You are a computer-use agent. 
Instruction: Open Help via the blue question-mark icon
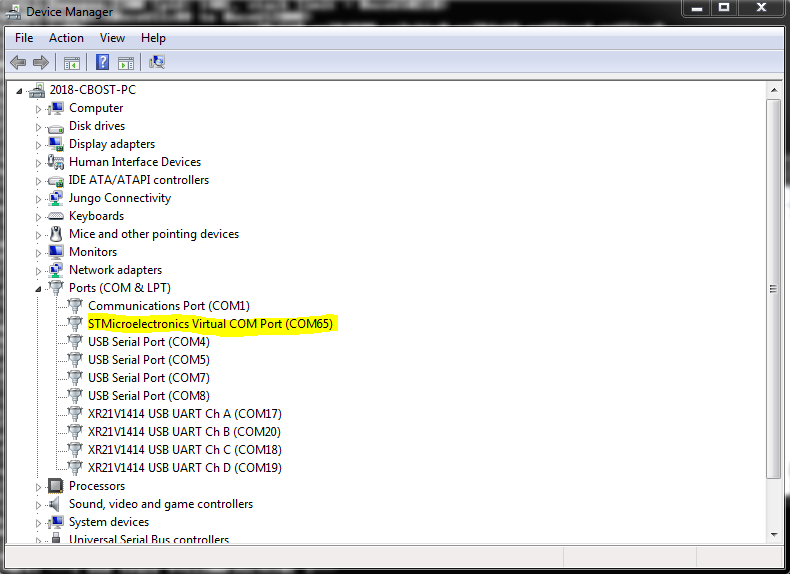tap(102, 62)
